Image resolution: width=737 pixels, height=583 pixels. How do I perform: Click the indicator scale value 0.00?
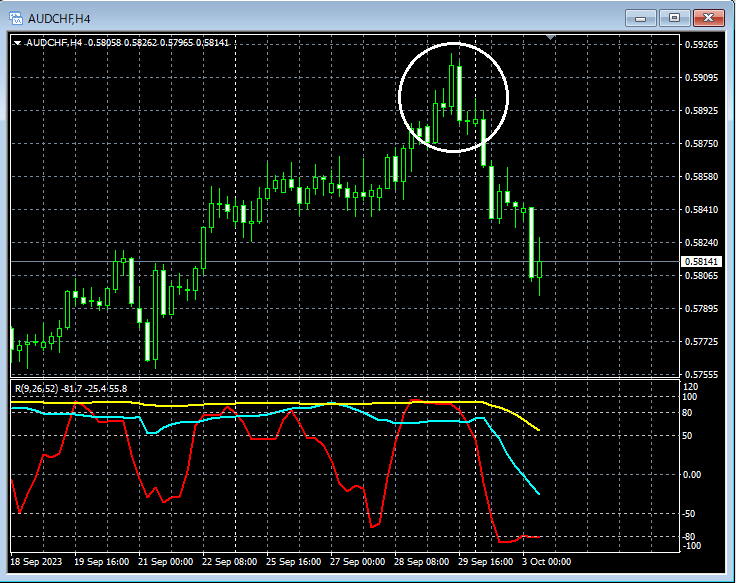[691, 475]
